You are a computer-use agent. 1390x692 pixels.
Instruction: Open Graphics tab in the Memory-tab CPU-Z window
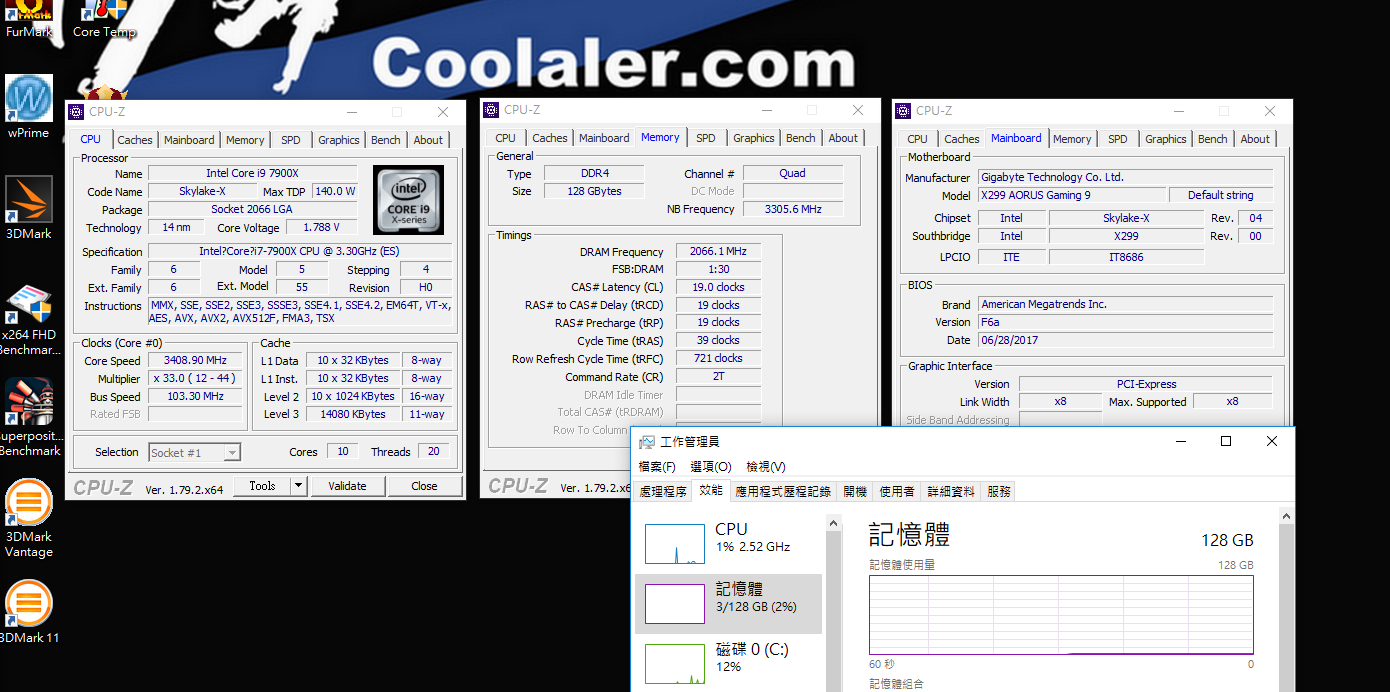pyautogui.click(x=753, y=138)
